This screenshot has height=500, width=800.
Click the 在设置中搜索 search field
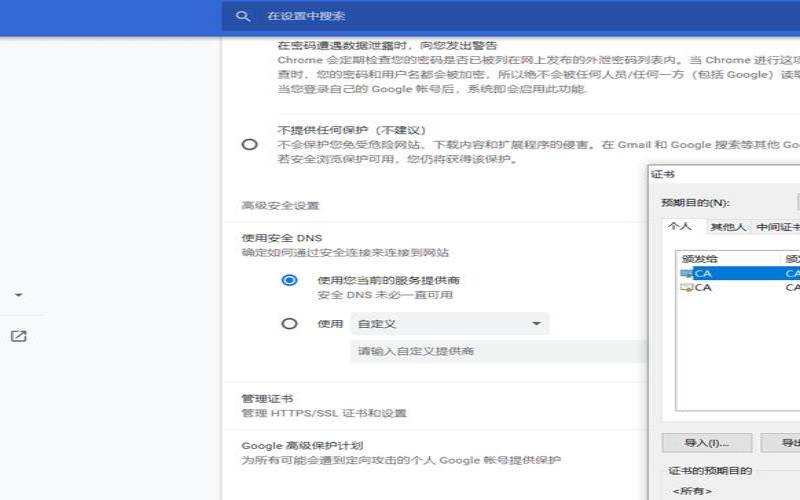click(510, 16)
